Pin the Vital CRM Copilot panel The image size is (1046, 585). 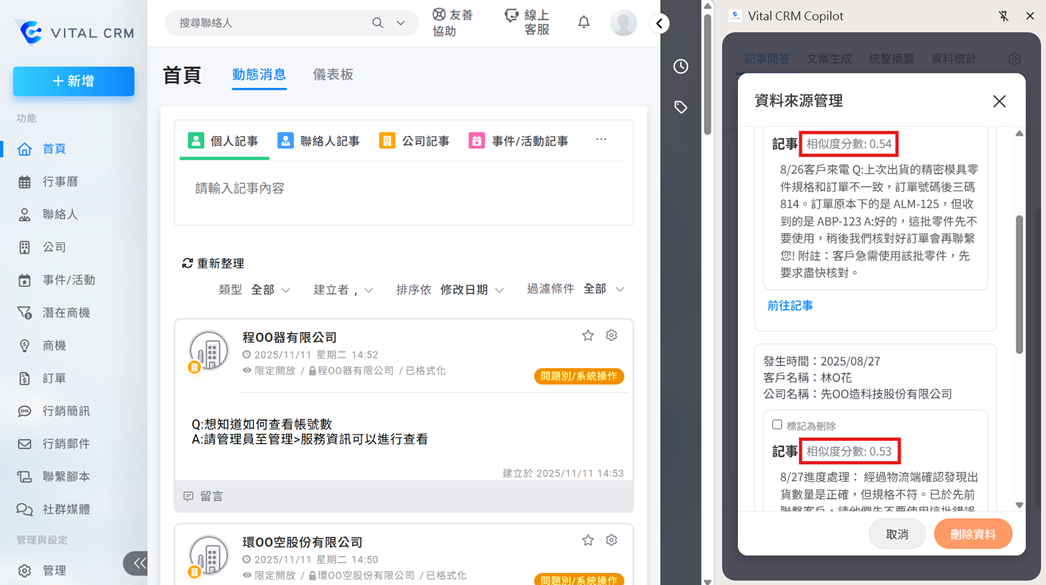click(x=1003, y=16)
